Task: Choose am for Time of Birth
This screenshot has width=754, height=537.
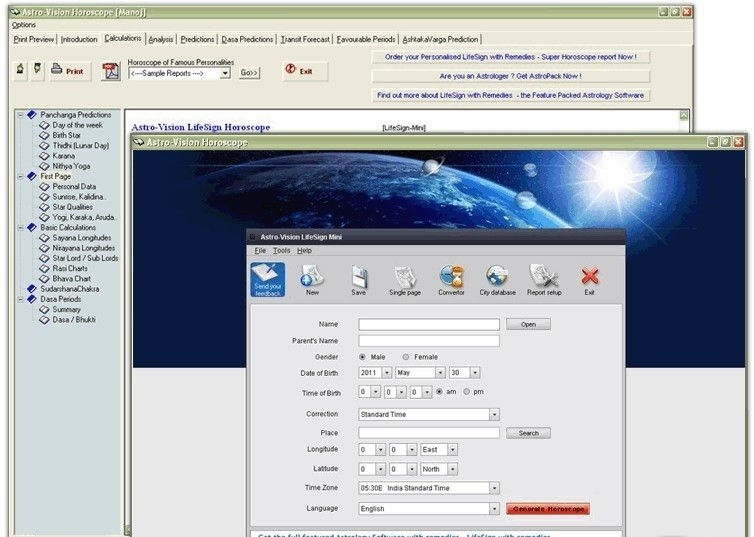Action: pyautogui.click(x=439, y=392)
